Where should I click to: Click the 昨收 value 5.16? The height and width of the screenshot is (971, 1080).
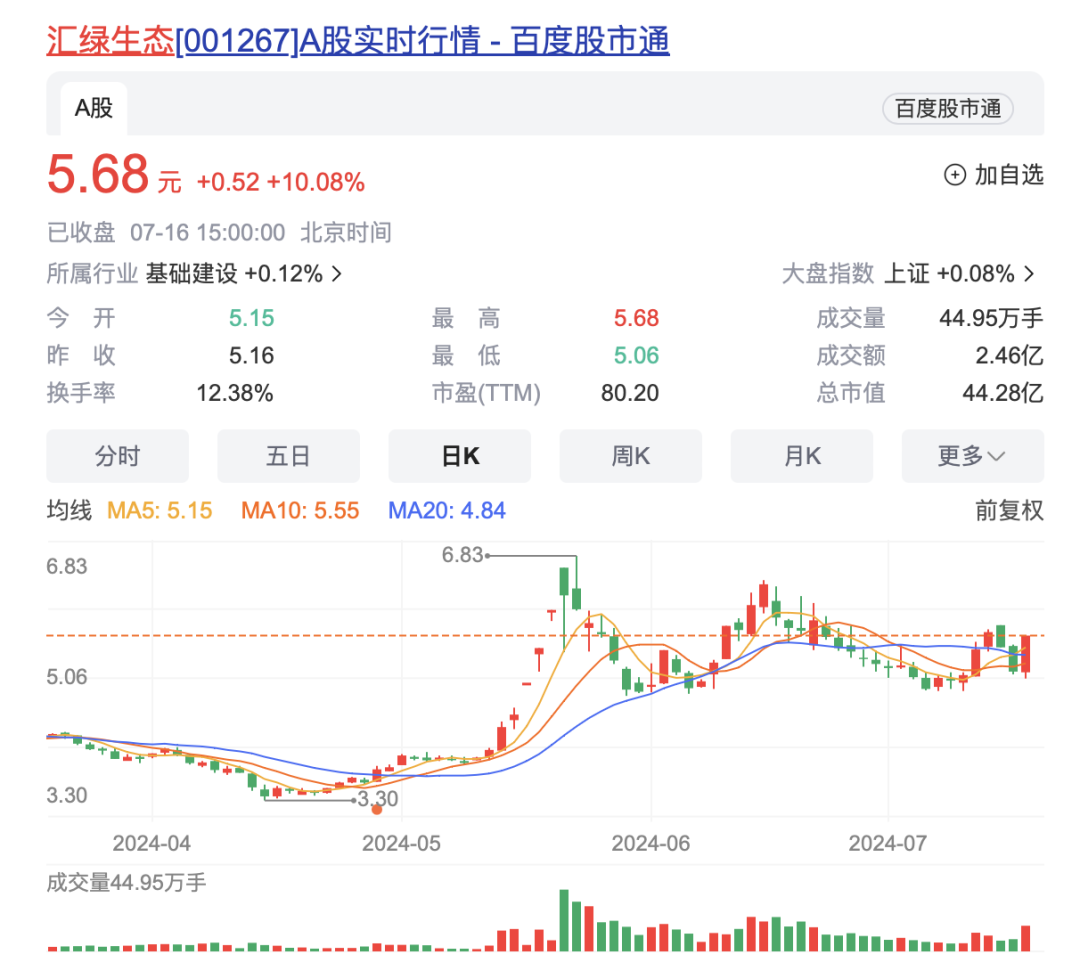click(251, 355)
